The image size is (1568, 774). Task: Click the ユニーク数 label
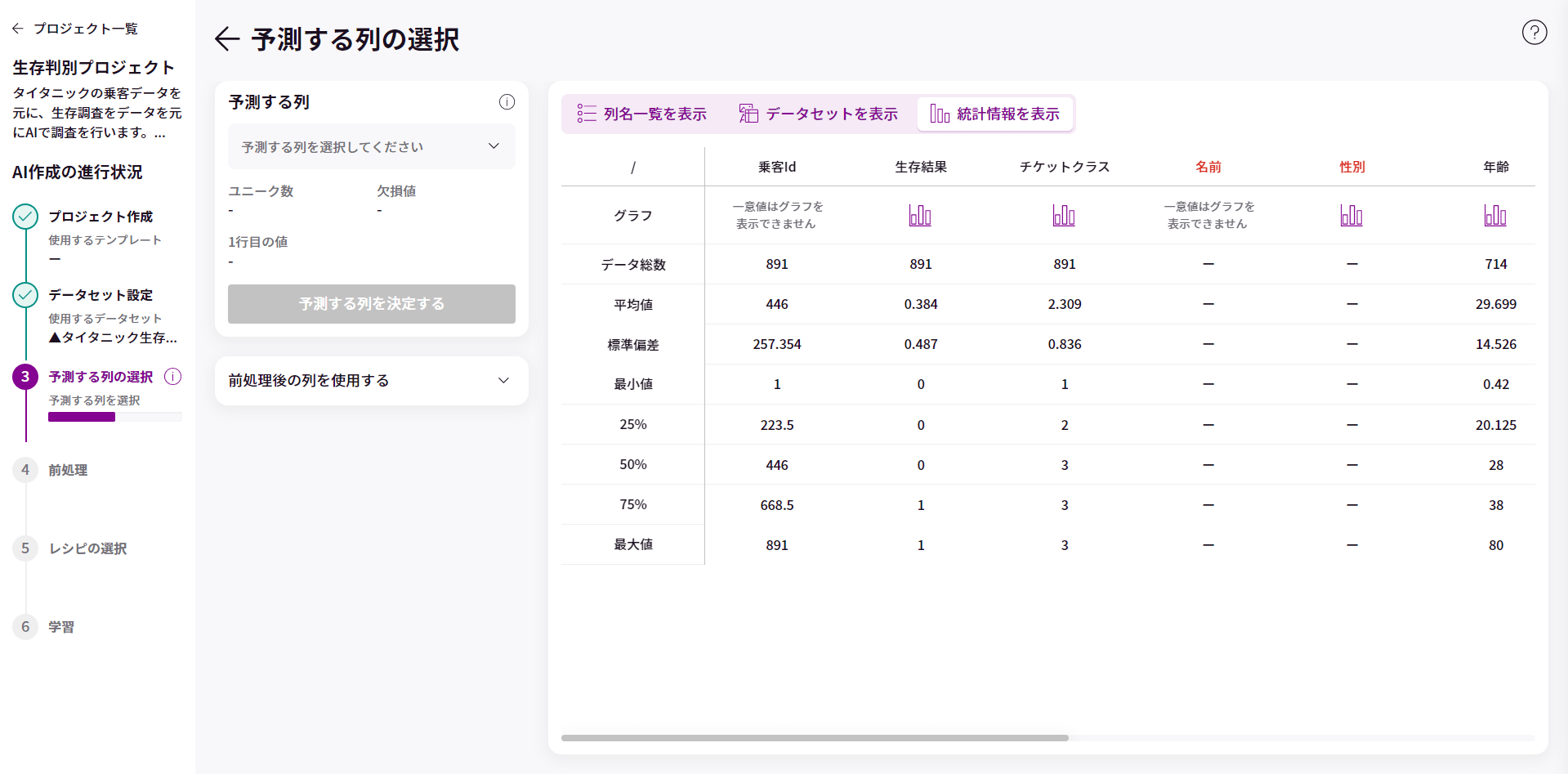pyautogui.click(x=261, y=191)
